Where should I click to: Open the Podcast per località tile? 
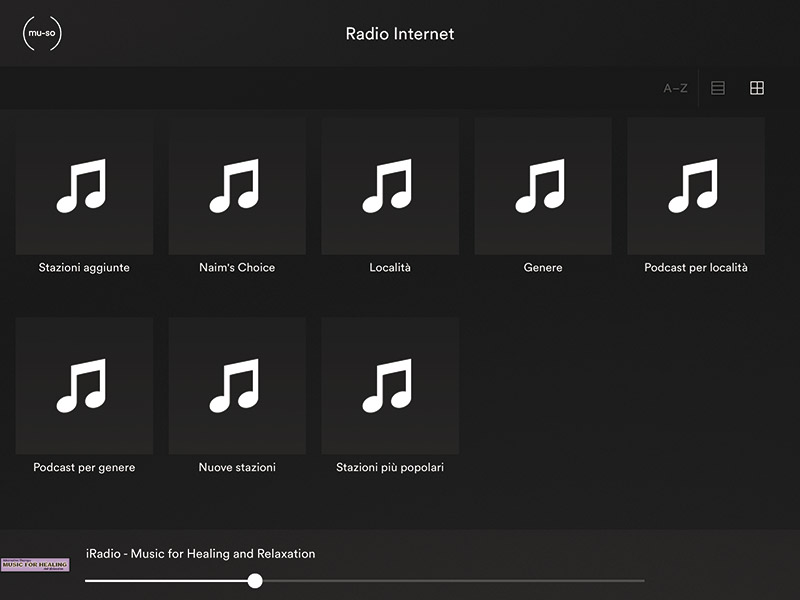[696, 186]
